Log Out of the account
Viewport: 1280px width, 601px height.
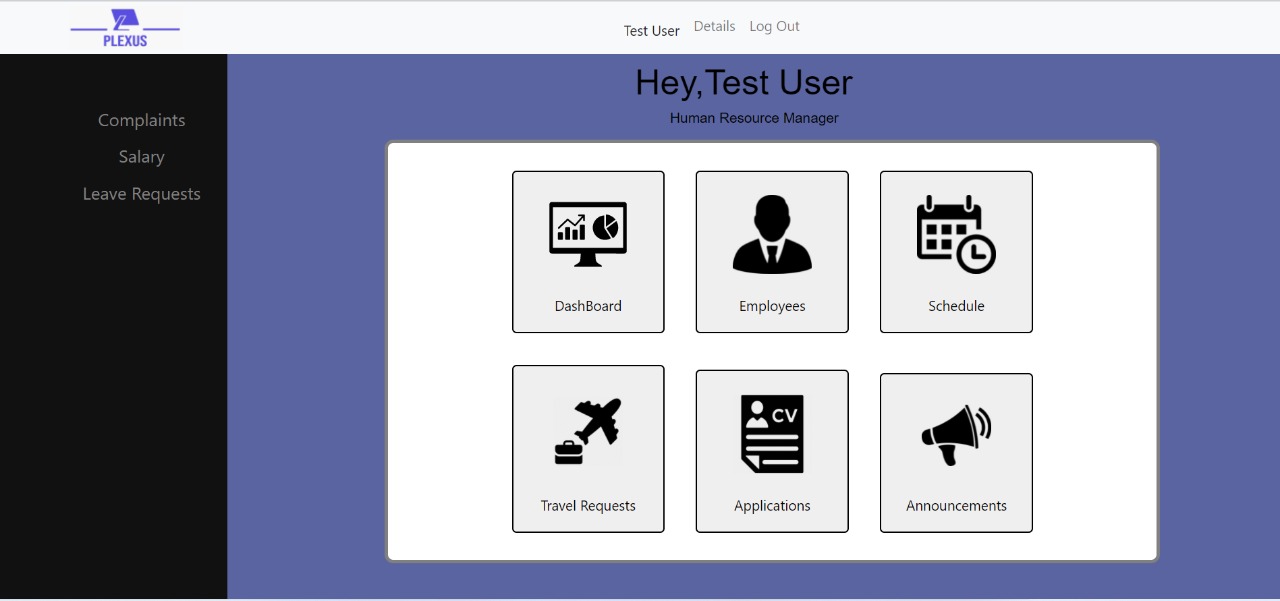click(774, 26)
